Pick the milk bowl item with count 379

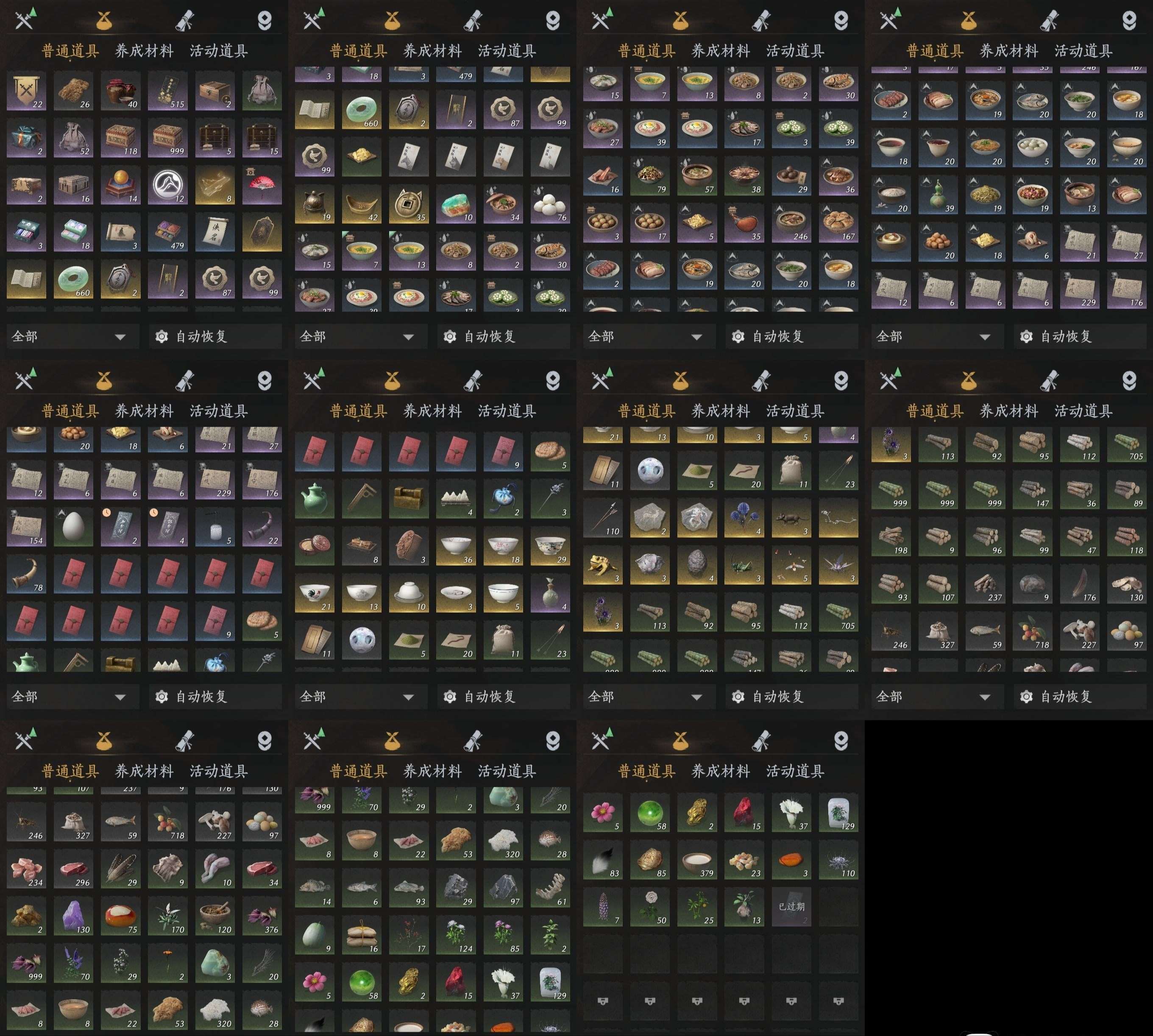coord(697,860)
